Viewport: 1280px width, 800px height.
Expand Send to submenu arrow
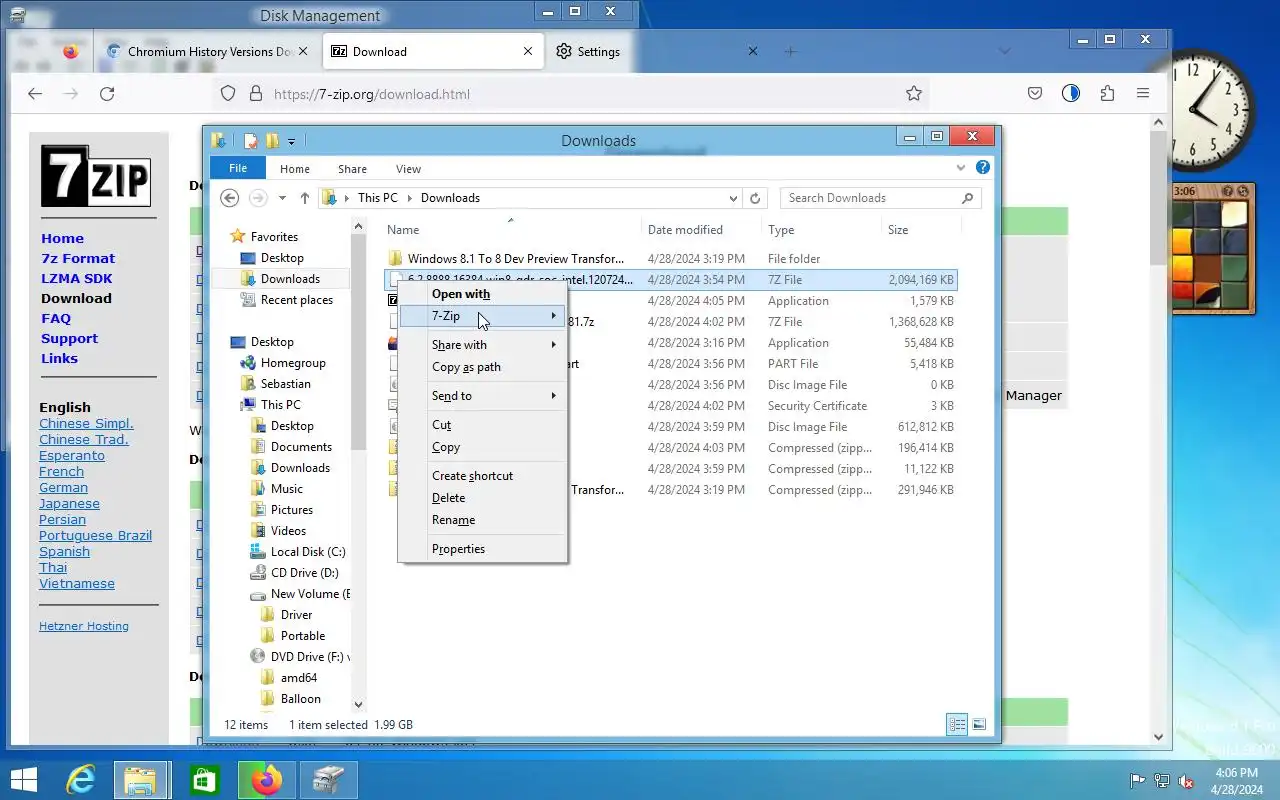coord(553,396)
